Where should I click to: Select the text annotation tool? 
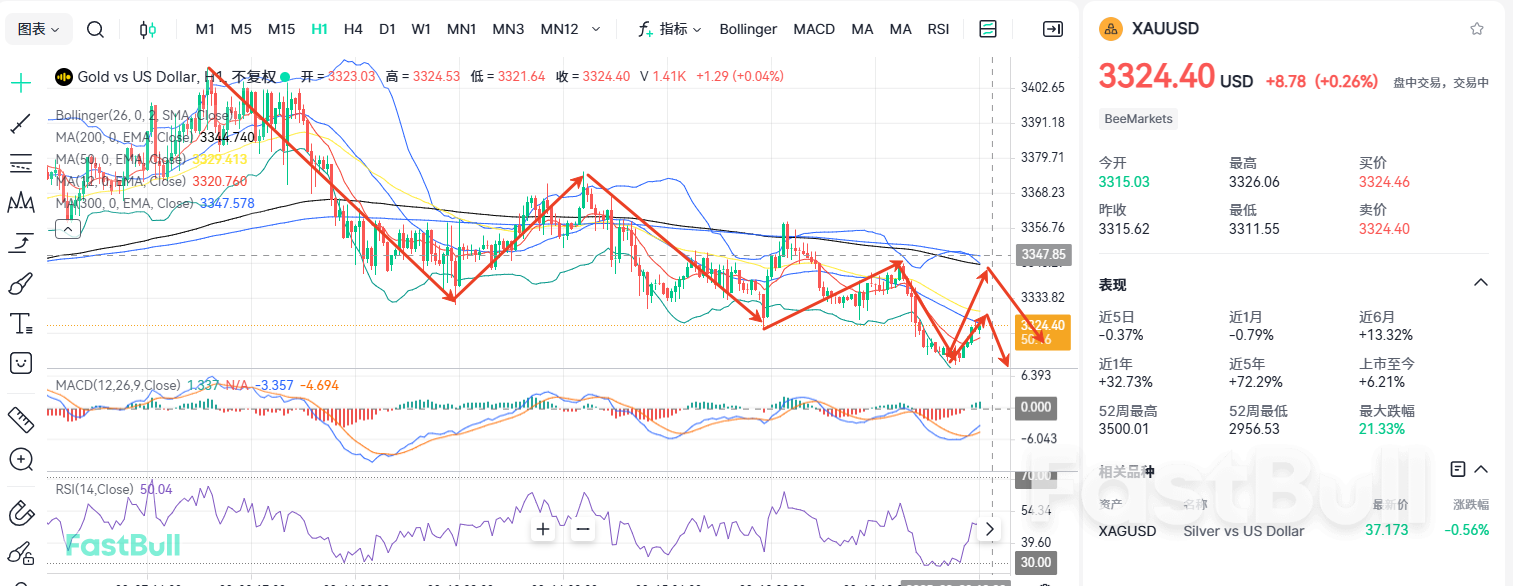21,324
